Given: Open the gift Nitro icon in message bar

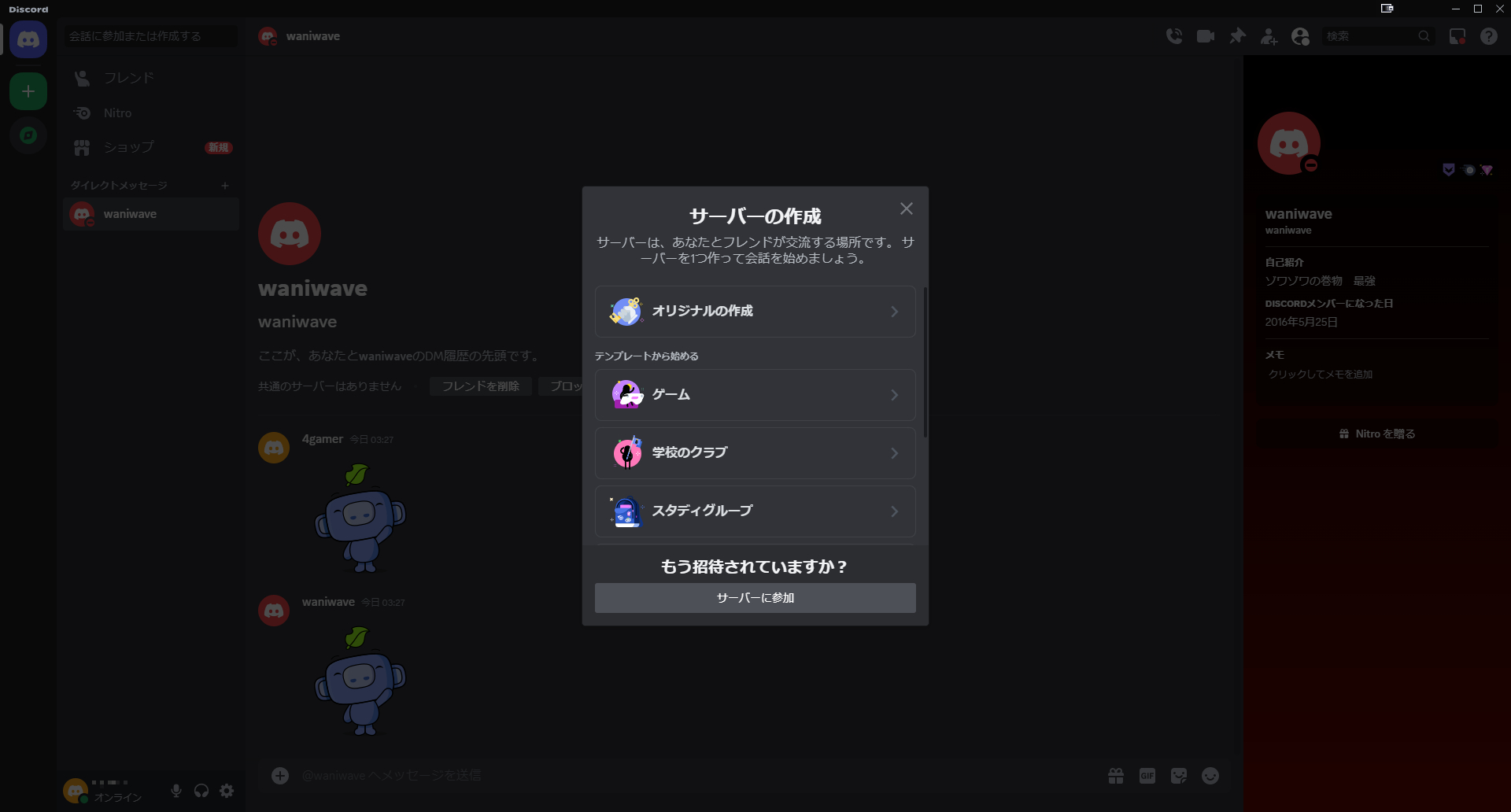Looking at the screenshot, I should (1116, 776).
